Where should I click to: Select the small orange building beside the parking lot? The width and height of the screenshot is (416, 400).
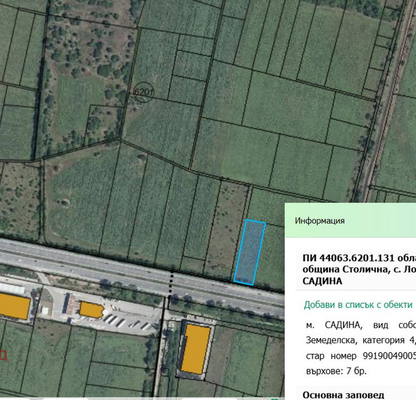91,310
